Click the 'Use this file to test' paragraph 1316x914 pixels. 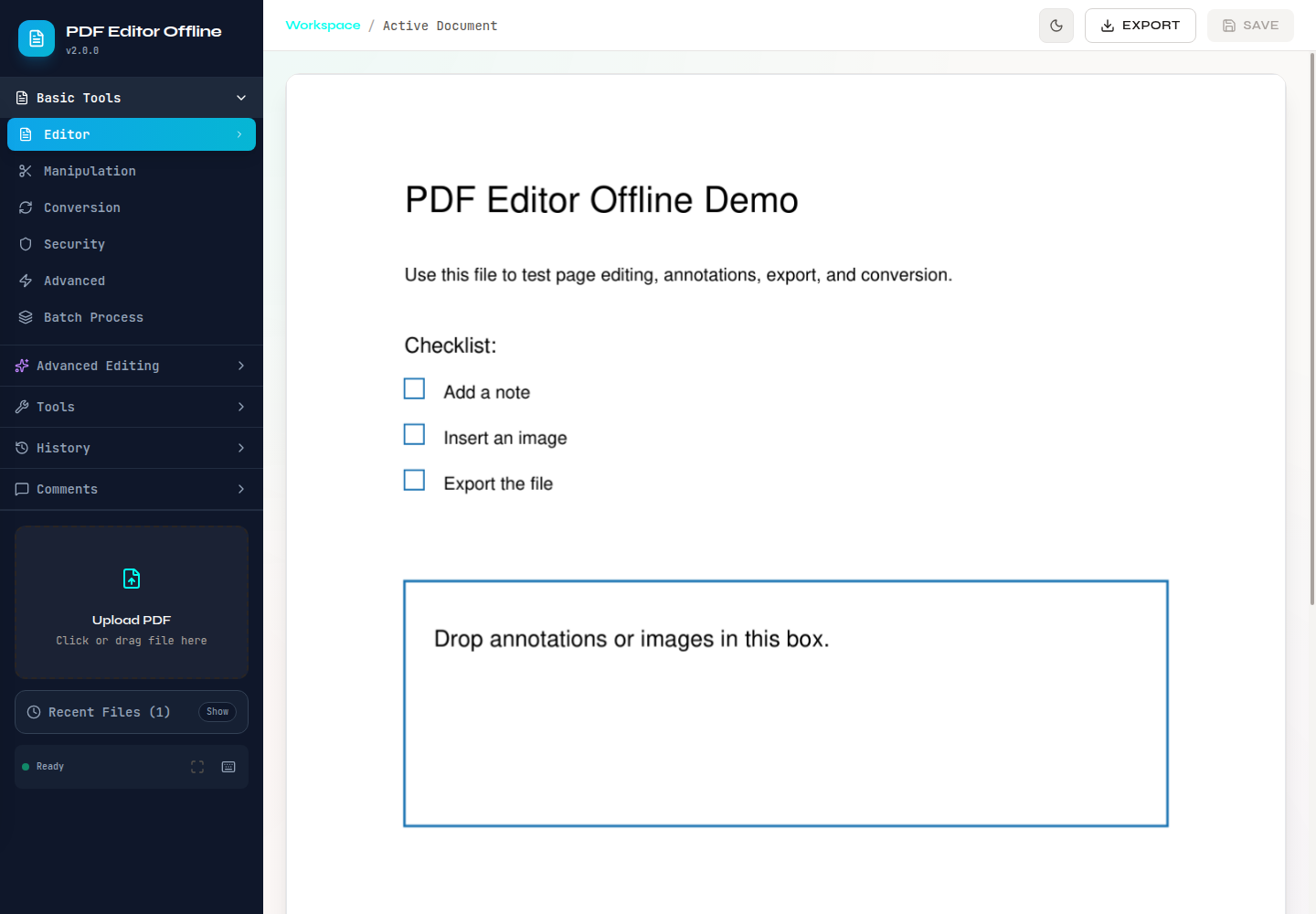click(678, 275)
